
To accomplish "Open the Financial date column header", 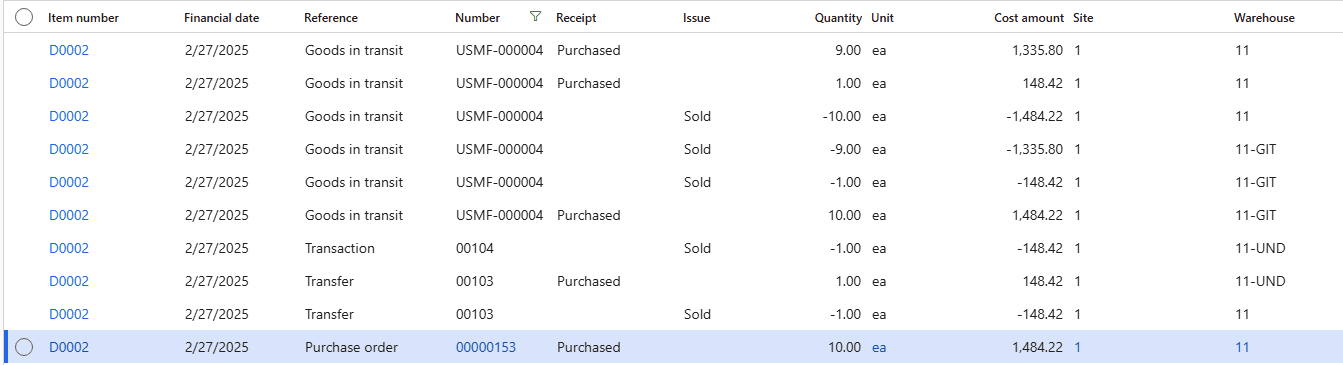I will tap(222, 18).
